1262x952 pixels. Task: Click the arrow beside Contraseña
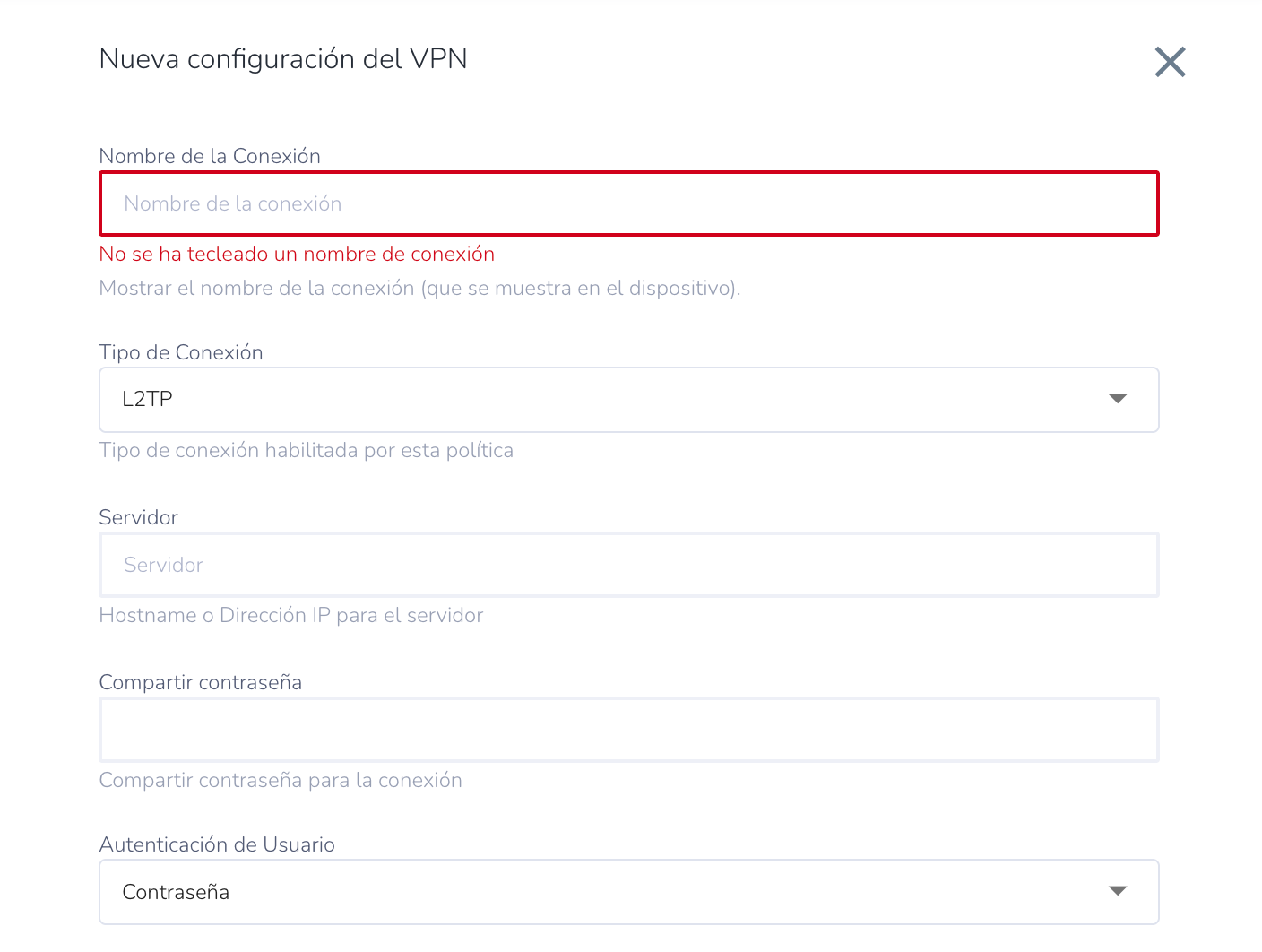pyautogui.click(x=1117, y=891)
